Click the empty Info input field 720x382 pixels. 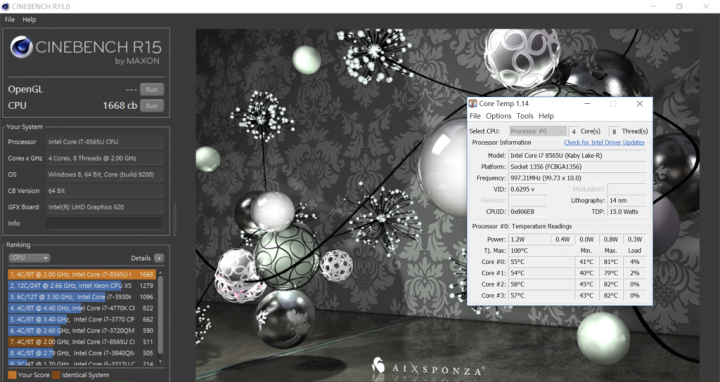coord(105,223)
